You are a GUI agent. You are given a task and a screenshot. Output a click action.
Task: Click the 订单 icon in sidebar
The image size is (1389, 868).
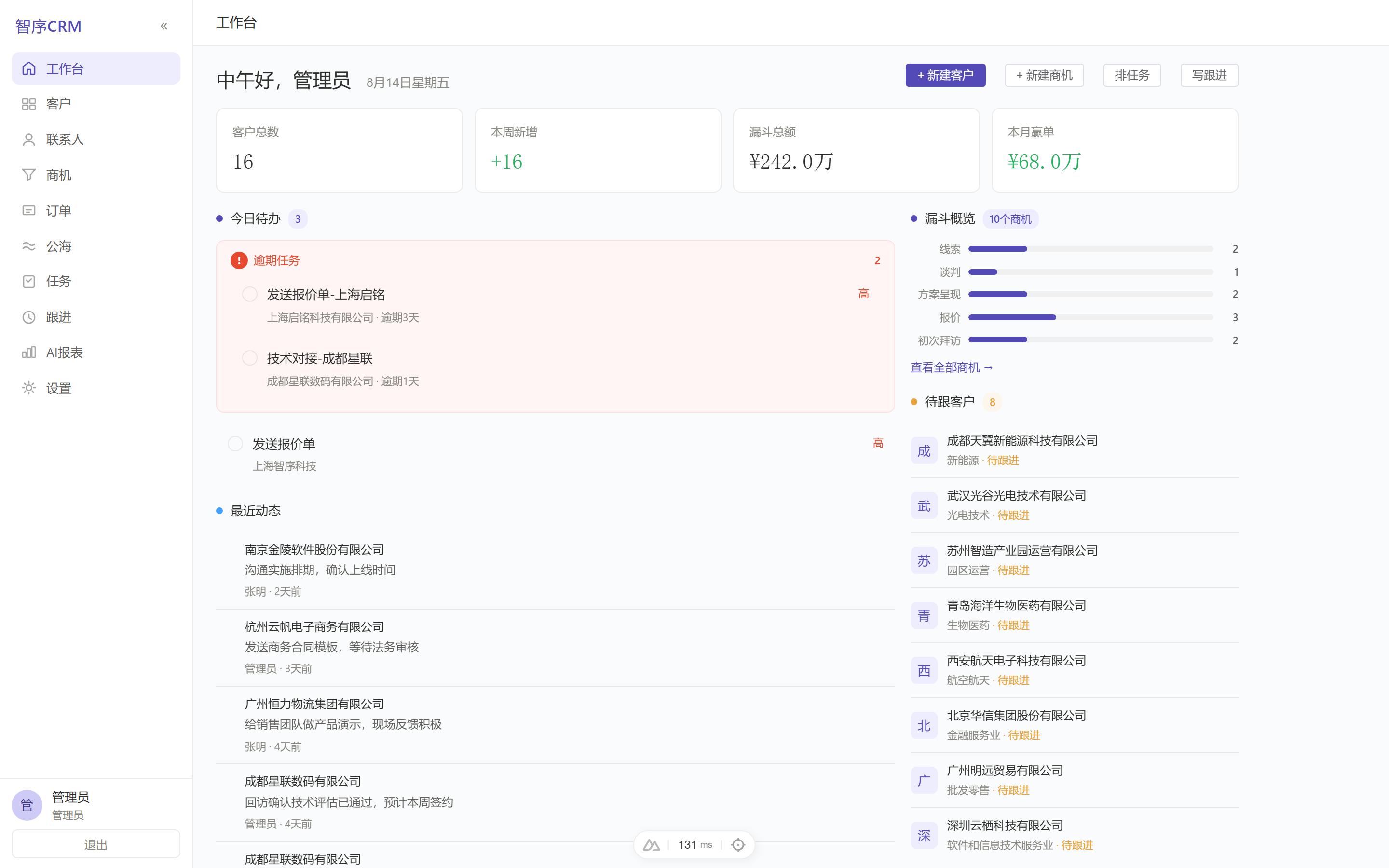[x=29, y=211]
